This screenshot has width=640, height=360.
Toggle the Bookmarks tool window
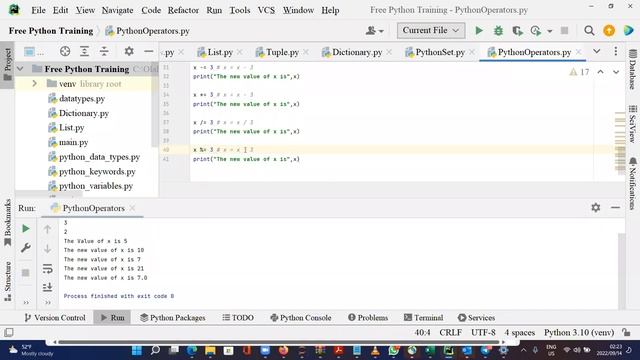click(7, 223)
